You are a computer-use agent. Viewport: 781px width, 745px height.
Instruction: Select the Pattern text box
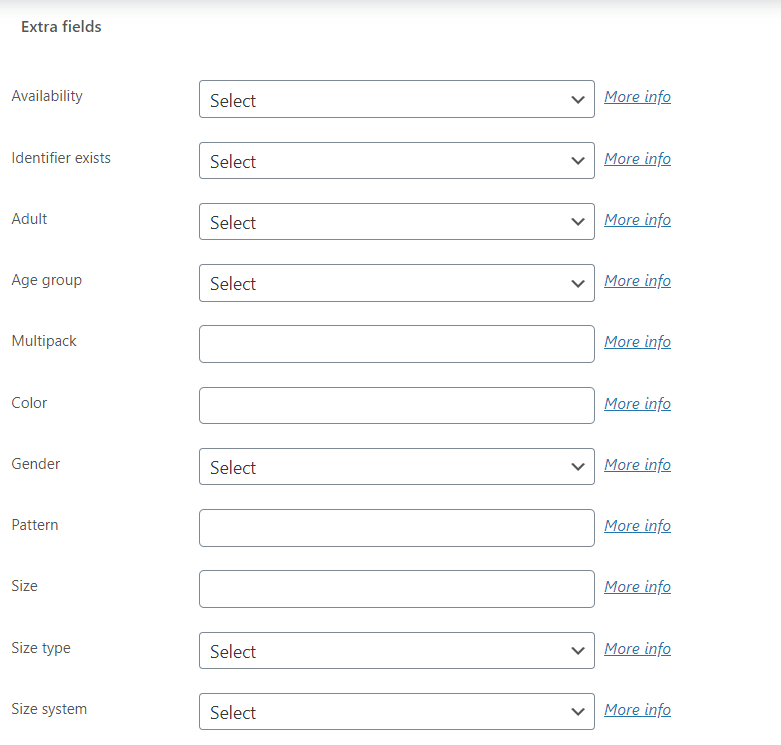[396, 528]
